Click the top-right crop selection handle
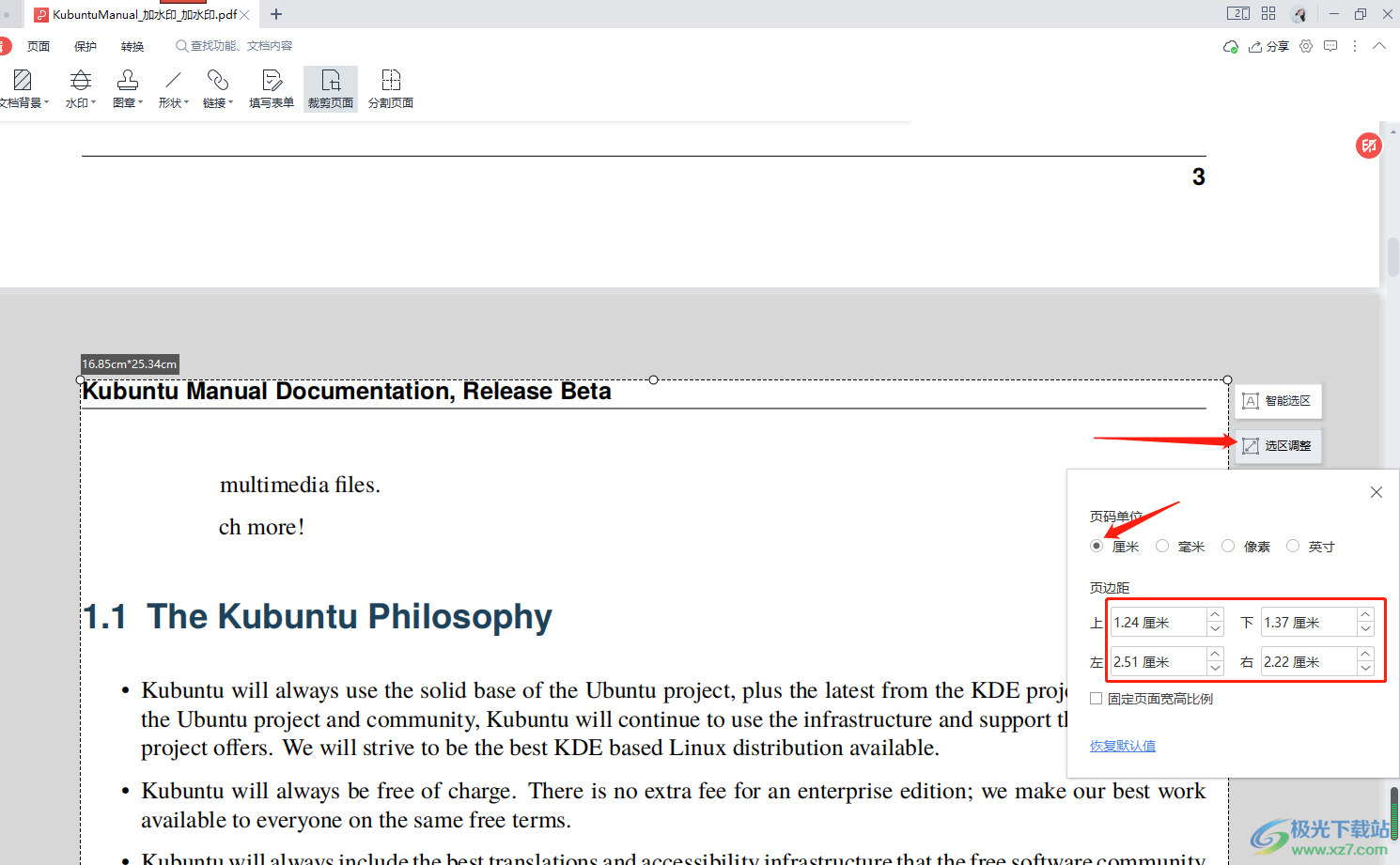 [x=1227, y=379]
